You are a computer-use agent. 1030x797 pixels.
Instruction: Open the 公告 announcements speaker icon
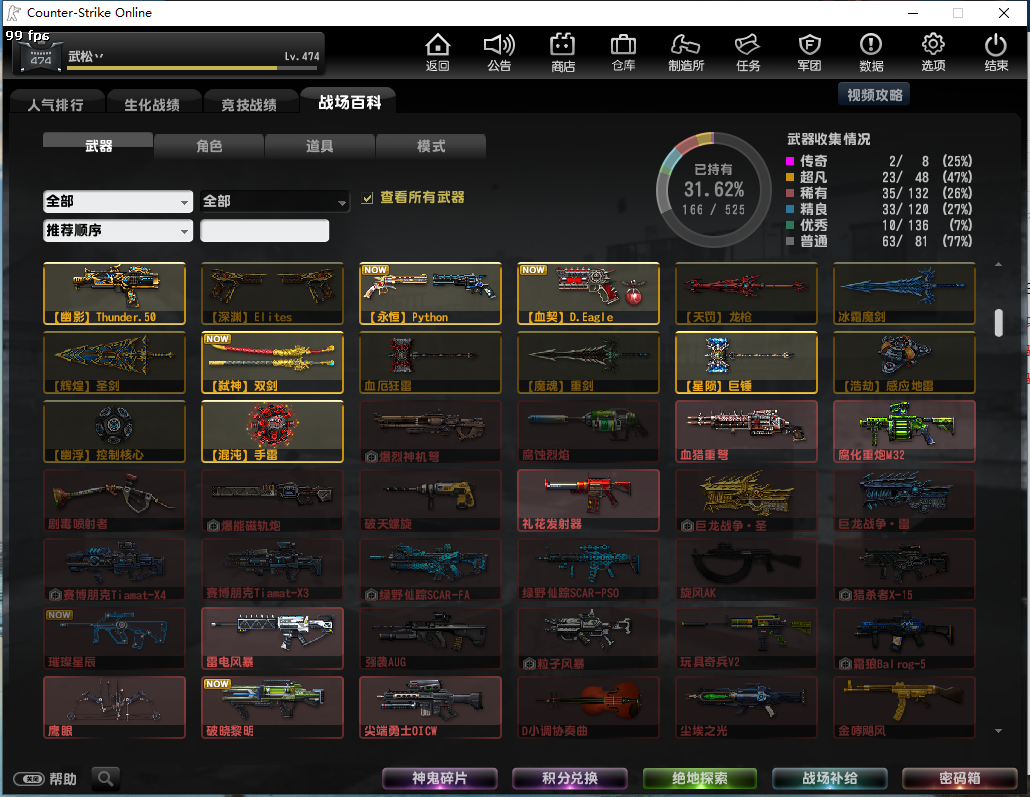(x=499, y=51)
